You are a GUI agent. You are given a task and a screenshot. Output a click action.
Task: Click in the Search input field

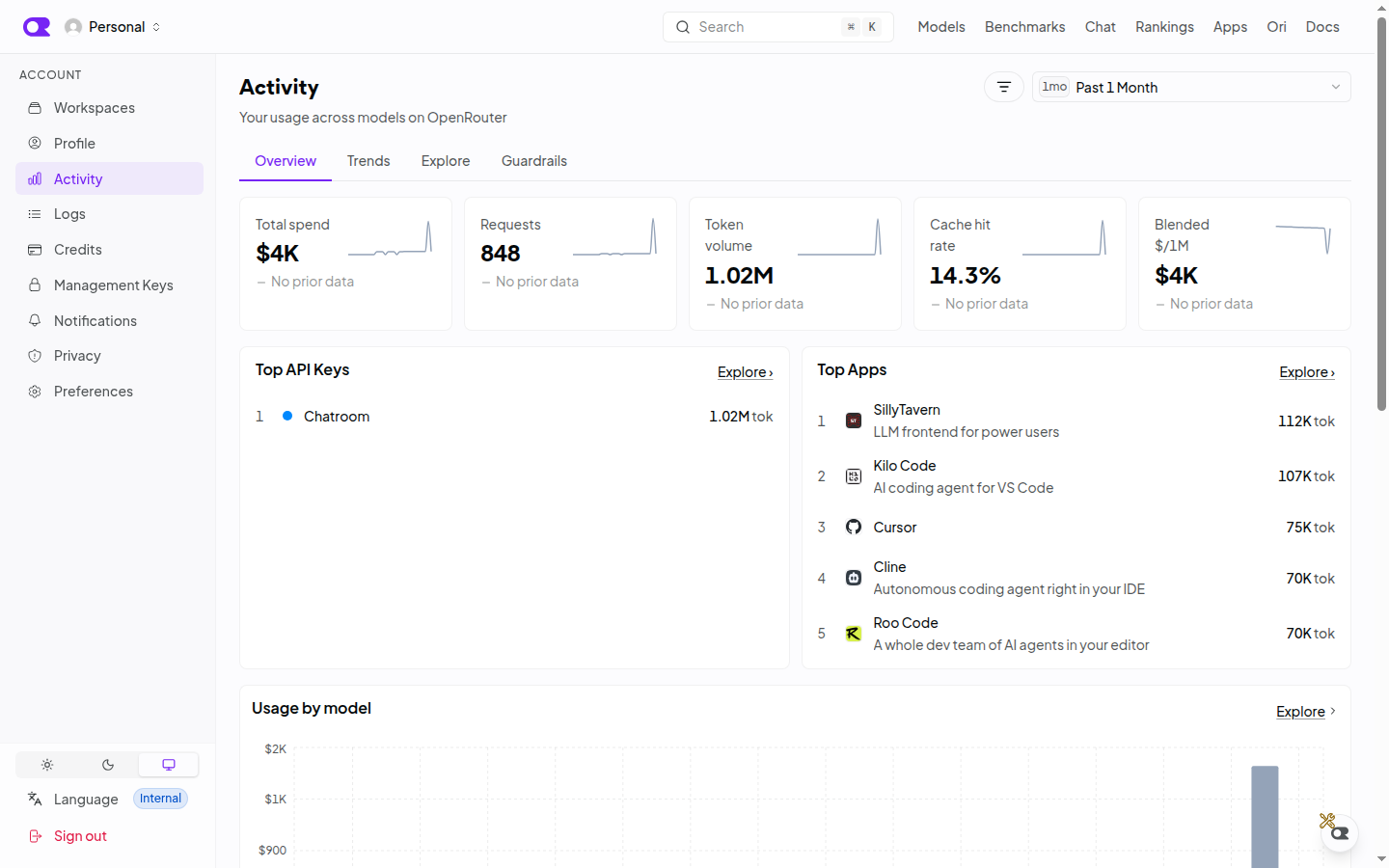[x=778, y=27]
